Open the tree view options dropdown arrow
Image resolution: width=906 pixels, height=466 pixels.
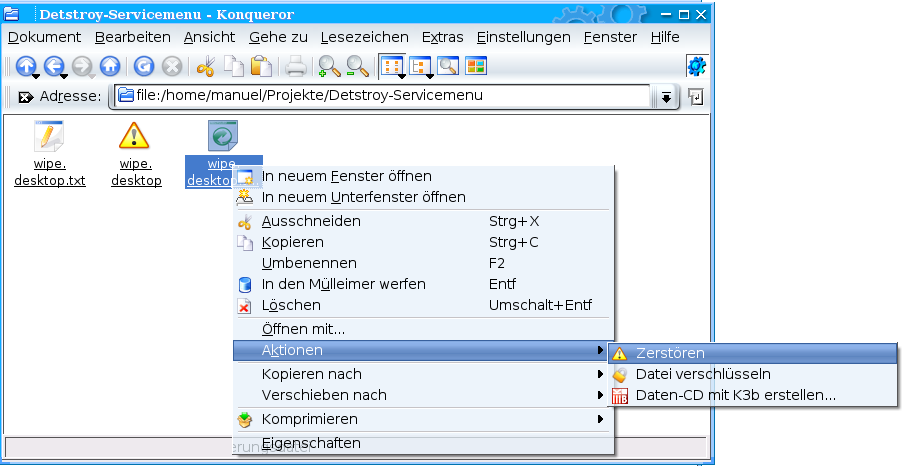(430, 76)
